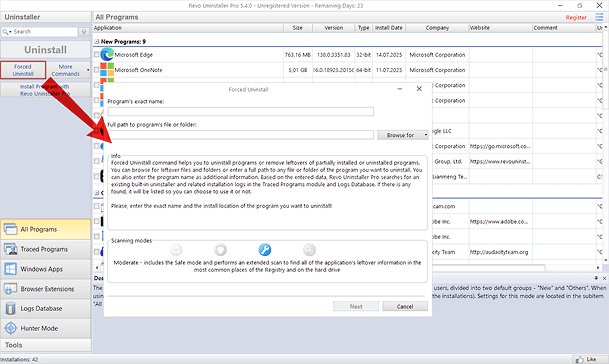Click the horizontal scrollbar right arrow

tap(598, 267)
